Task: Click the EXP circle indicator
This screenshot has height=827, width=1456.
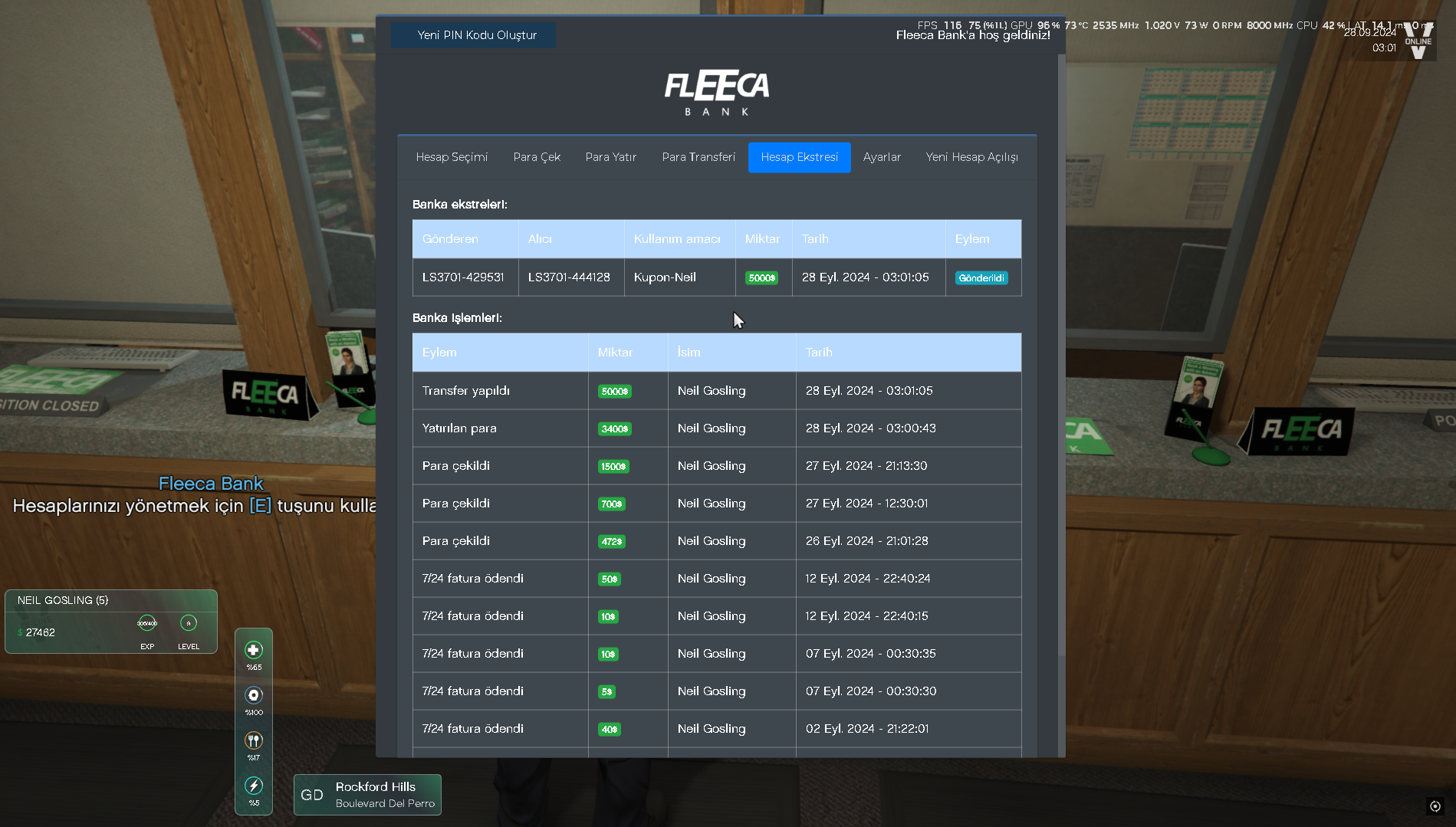Action: (147, 623)
